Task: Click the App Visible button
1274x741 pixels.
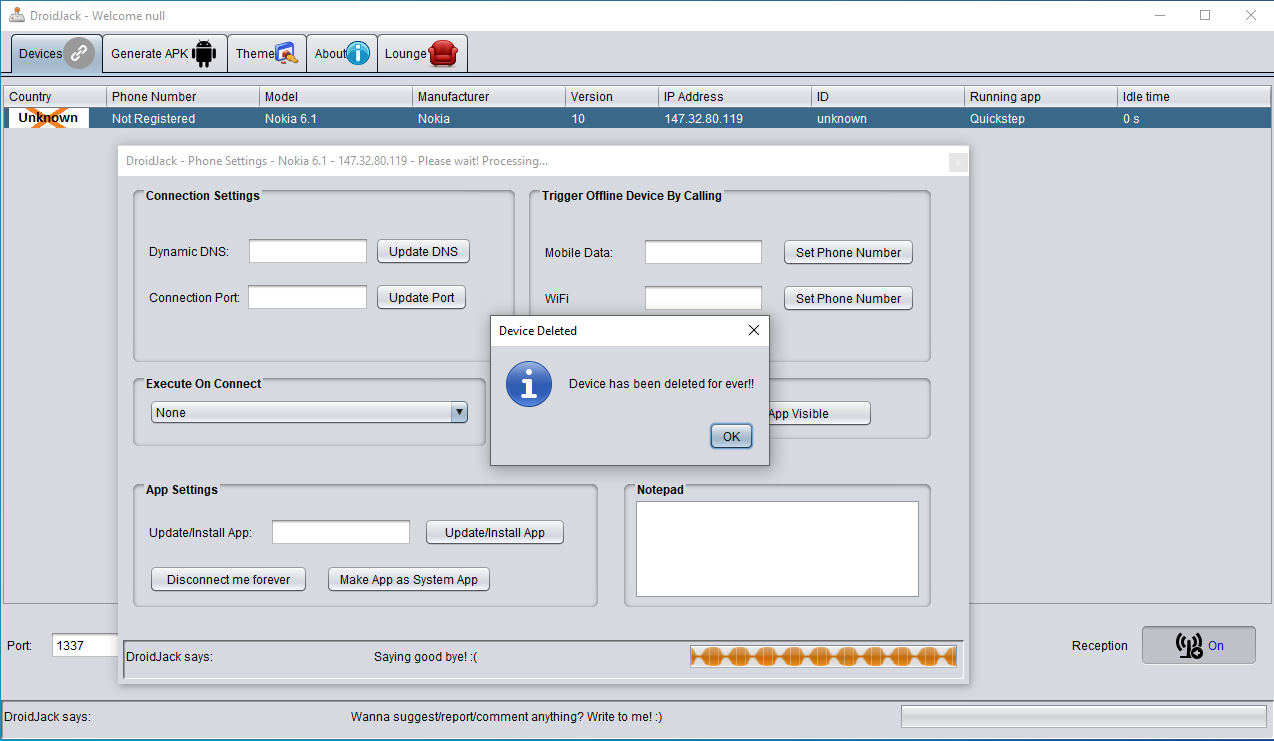Action: tap(819, 413)
